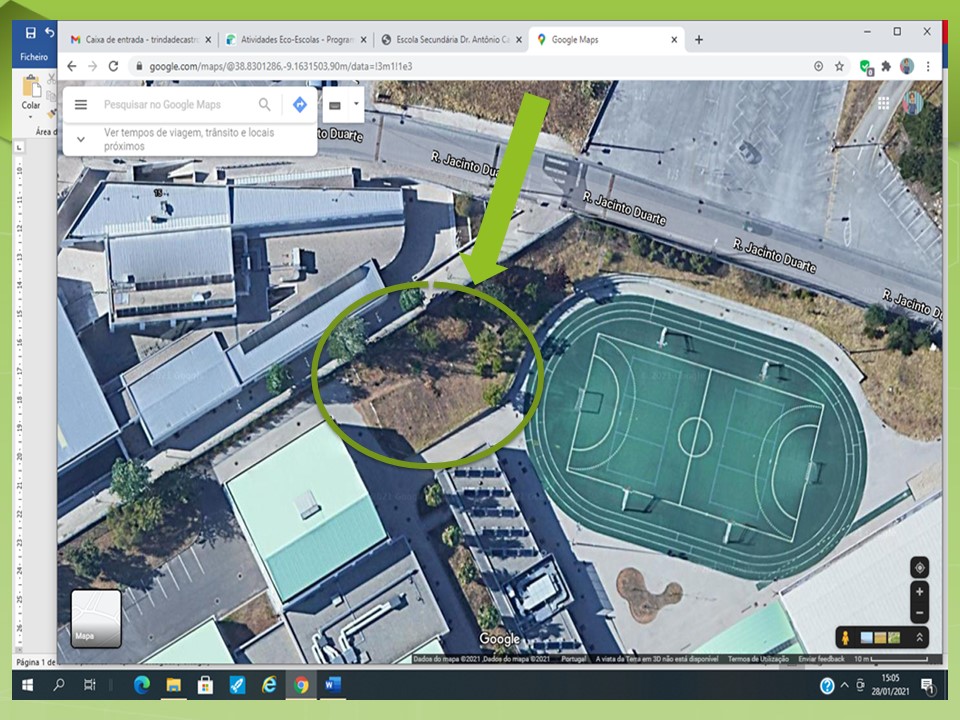960x720 pixels.
Task: Open the Termos de Utilização link
Action: point(758,659)
